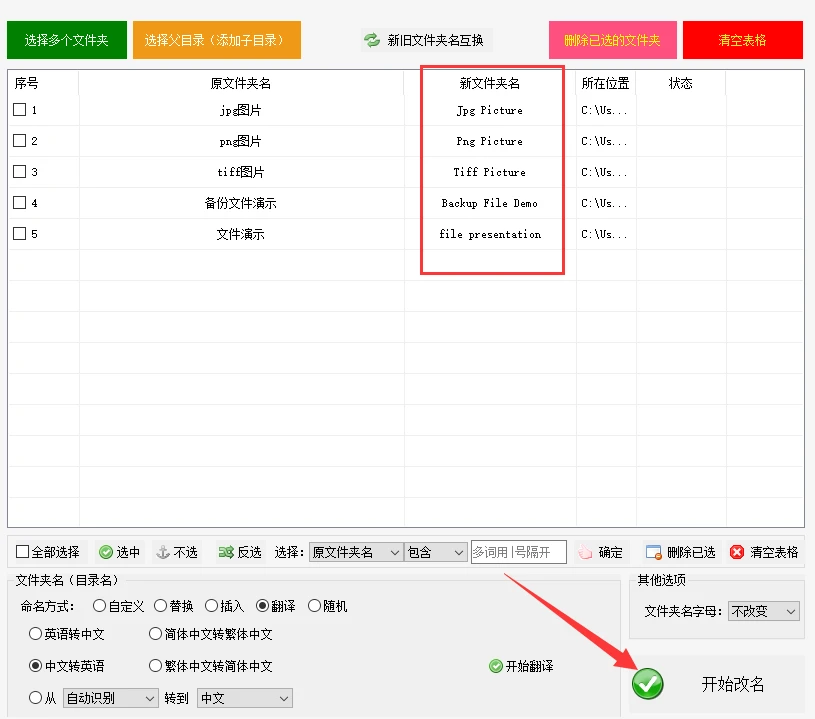
Task: Check the box for row 2 png图片
Action: [19, 141]
